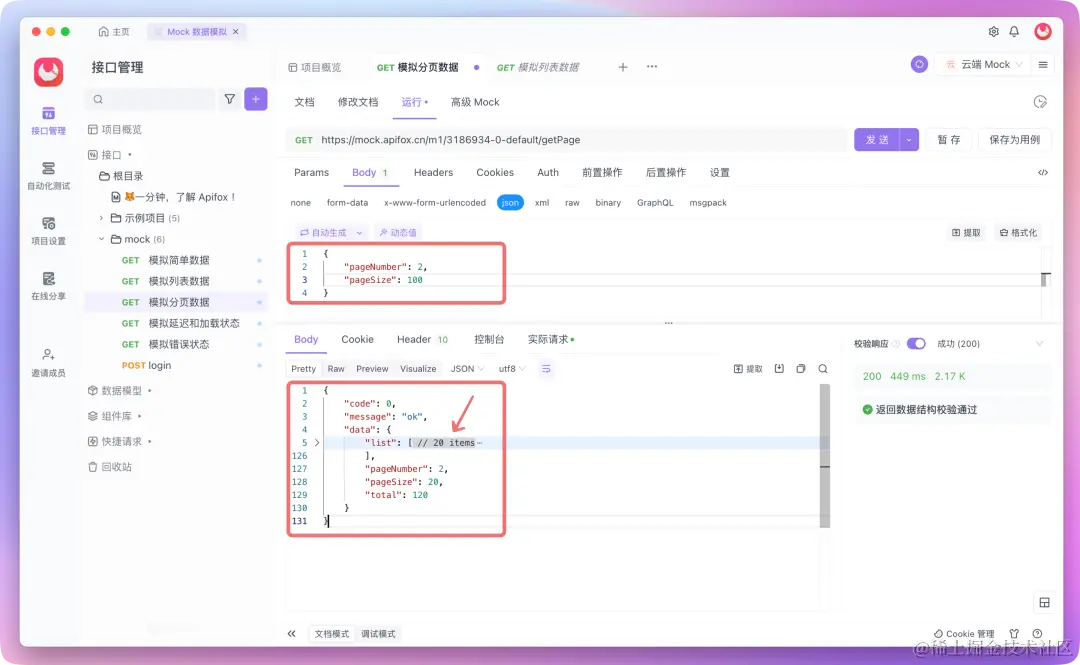Image resolution: width=1080 pixels, height=665 pixels.
Task: Select the json body type
Action: (510, 203)
